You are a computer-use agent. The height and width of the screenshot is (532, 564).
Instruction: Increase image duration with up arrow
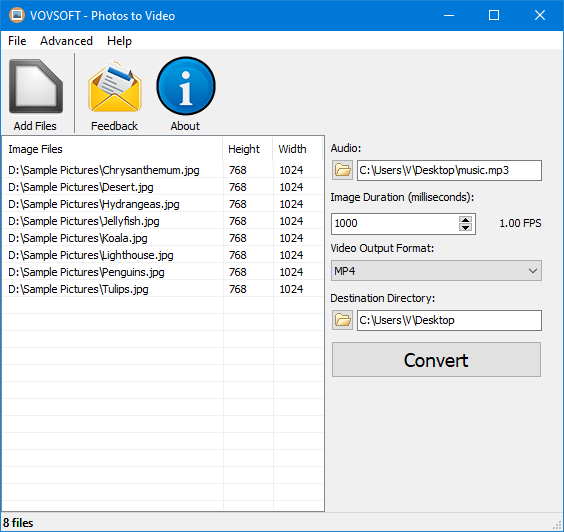pyautogui.click(x=465, y=219)
